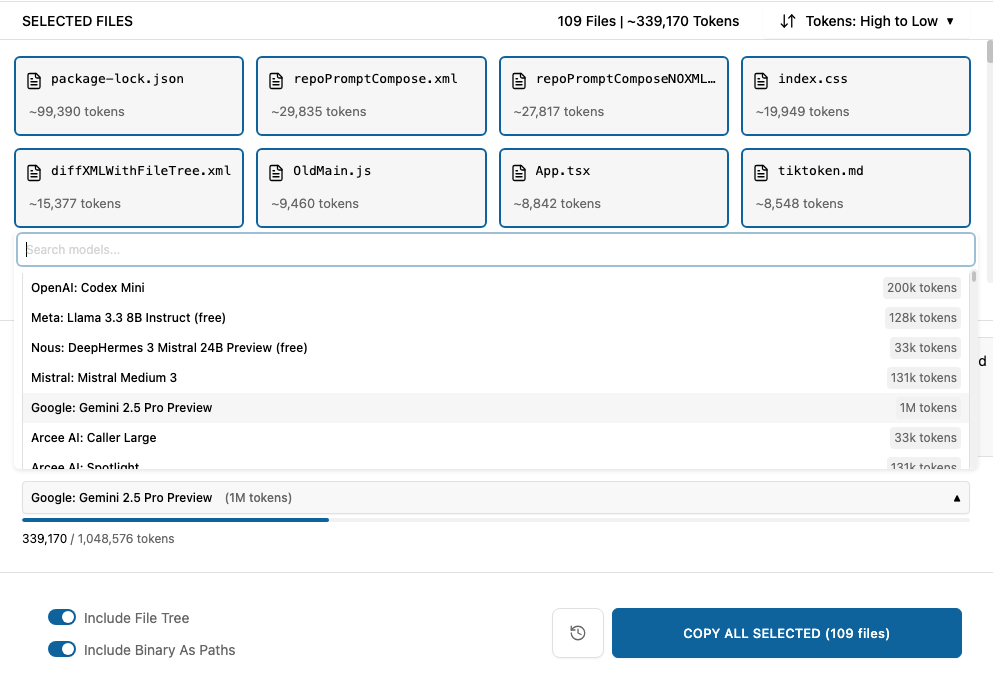The height and width of the screenshot is (689, 993).
Task: Click the file icon beside repoPromptCompose.xml
Action: [x=277, y=80]
